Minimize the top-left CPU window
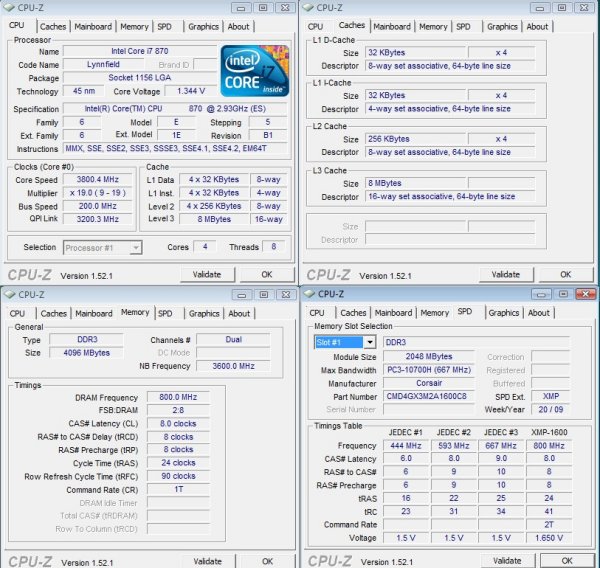Viewport: 600px width, 568px height. (241, 8)
